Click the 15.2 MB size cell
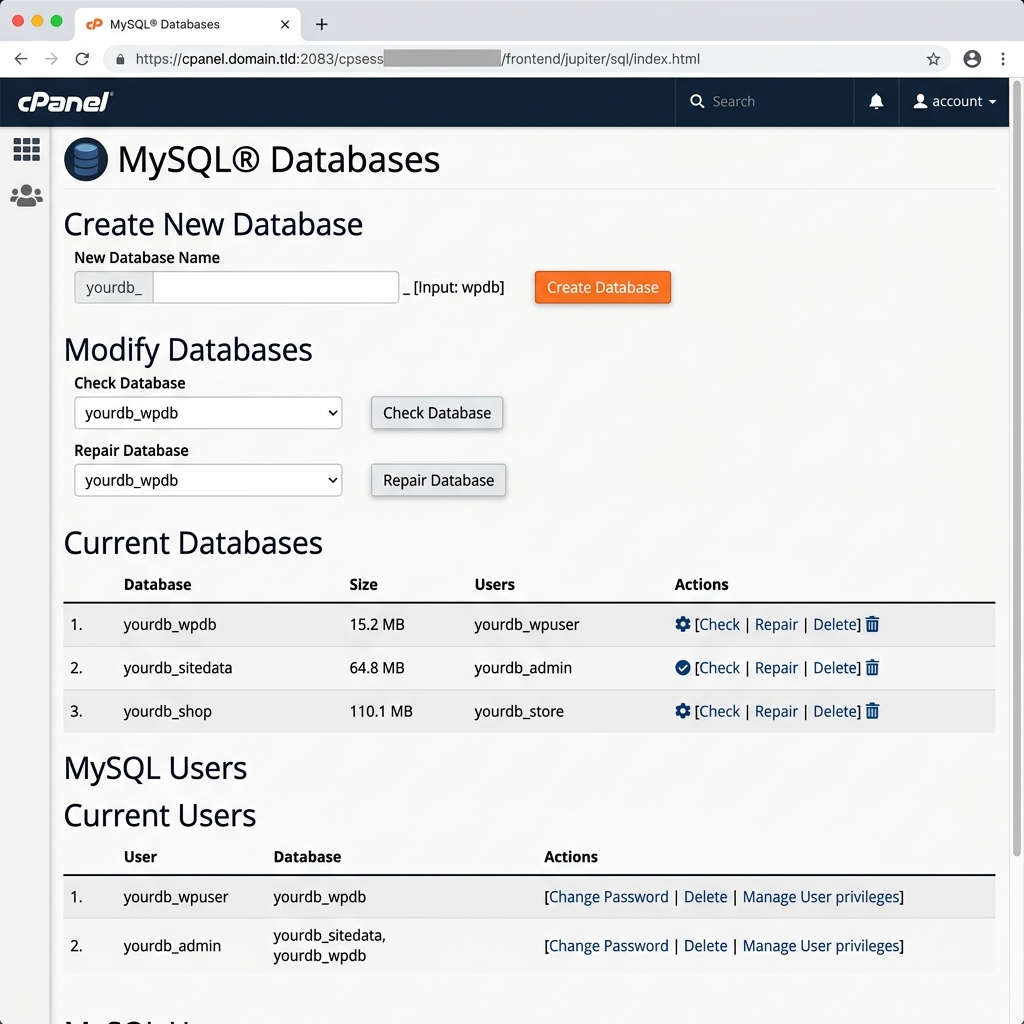This screenshot has width=1024, height=1024. click(377, 624)
